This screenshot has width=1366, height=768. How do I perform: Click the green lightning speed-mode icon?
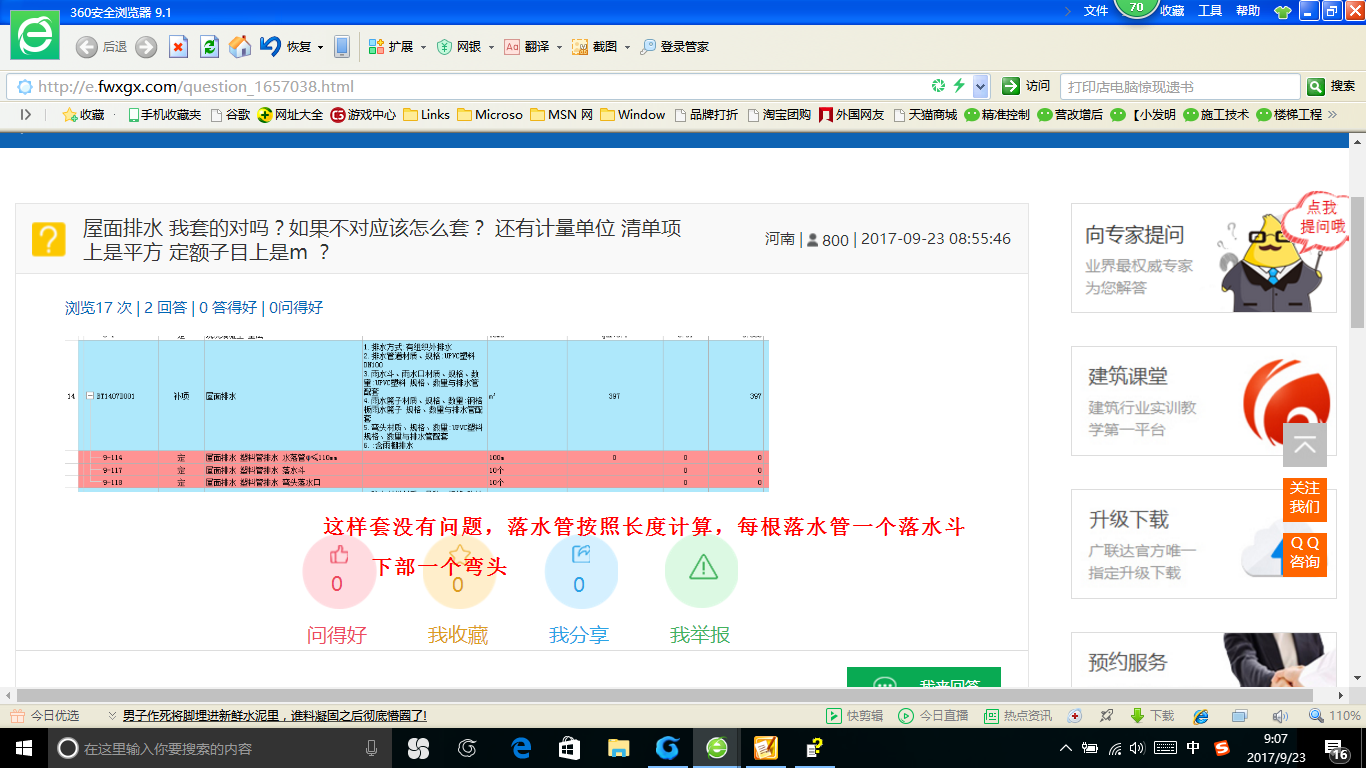[959, 86]
